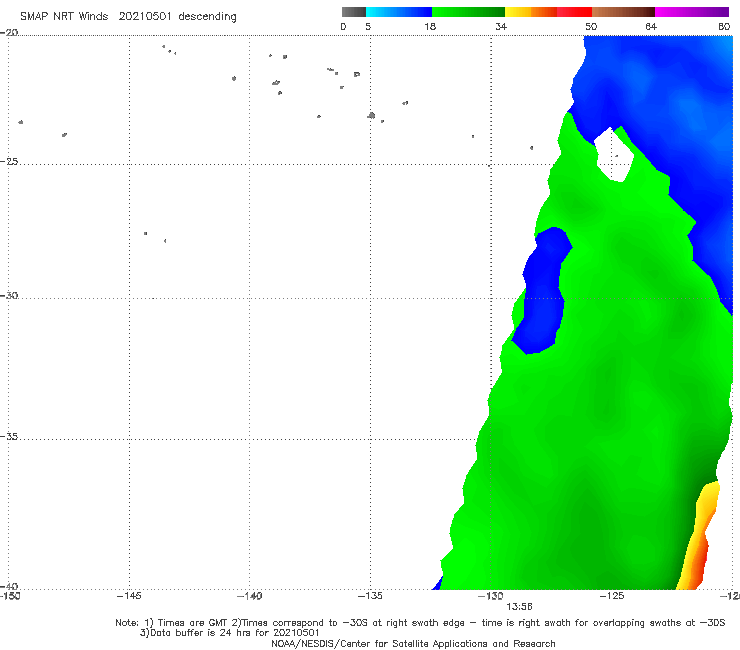Click the longitude label '-130'
The width and height of the screenshot is (740, 650).
click(491, 596)
